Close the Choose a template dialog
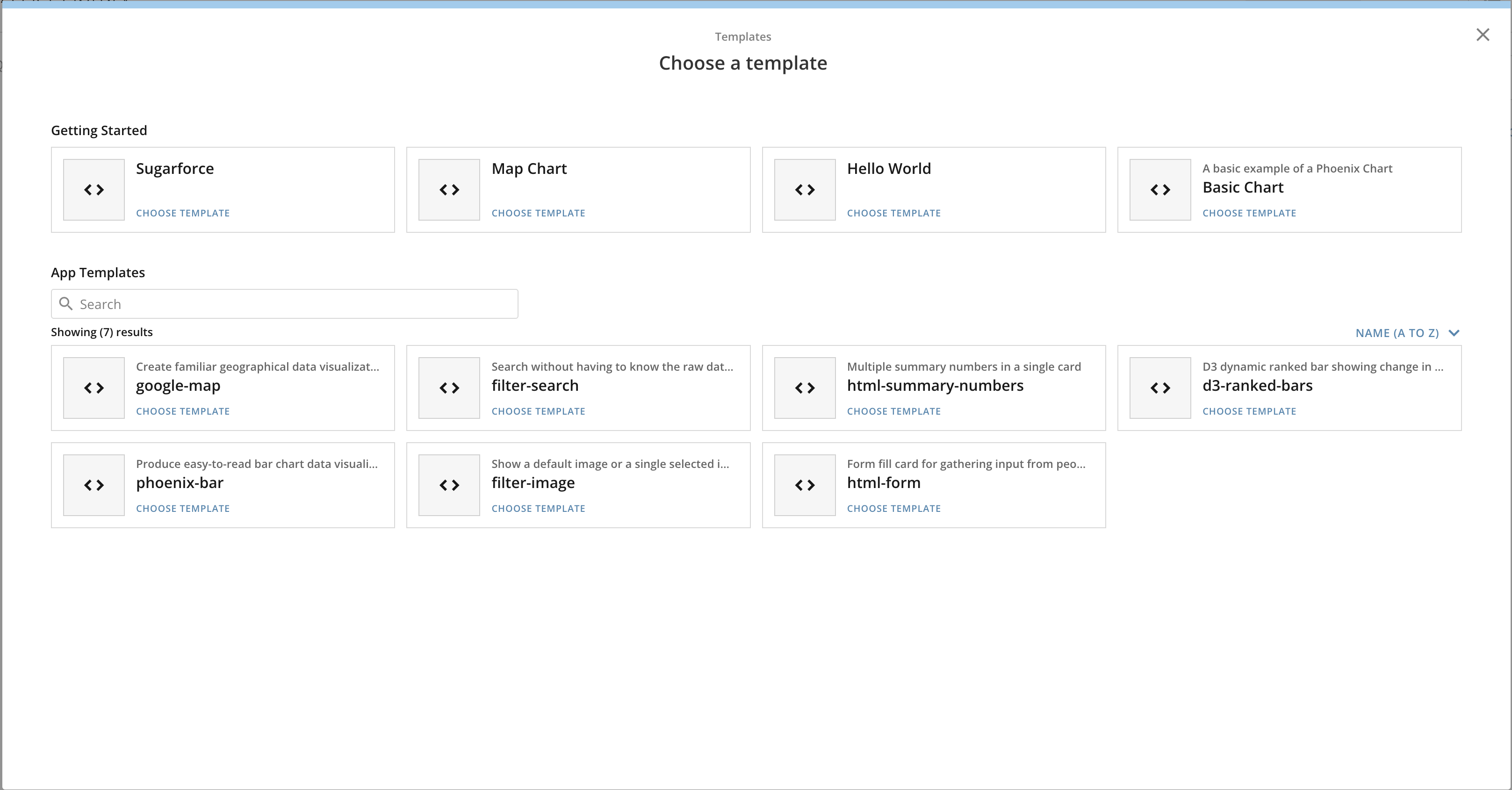1512x790 pixels. point(1483,35)
